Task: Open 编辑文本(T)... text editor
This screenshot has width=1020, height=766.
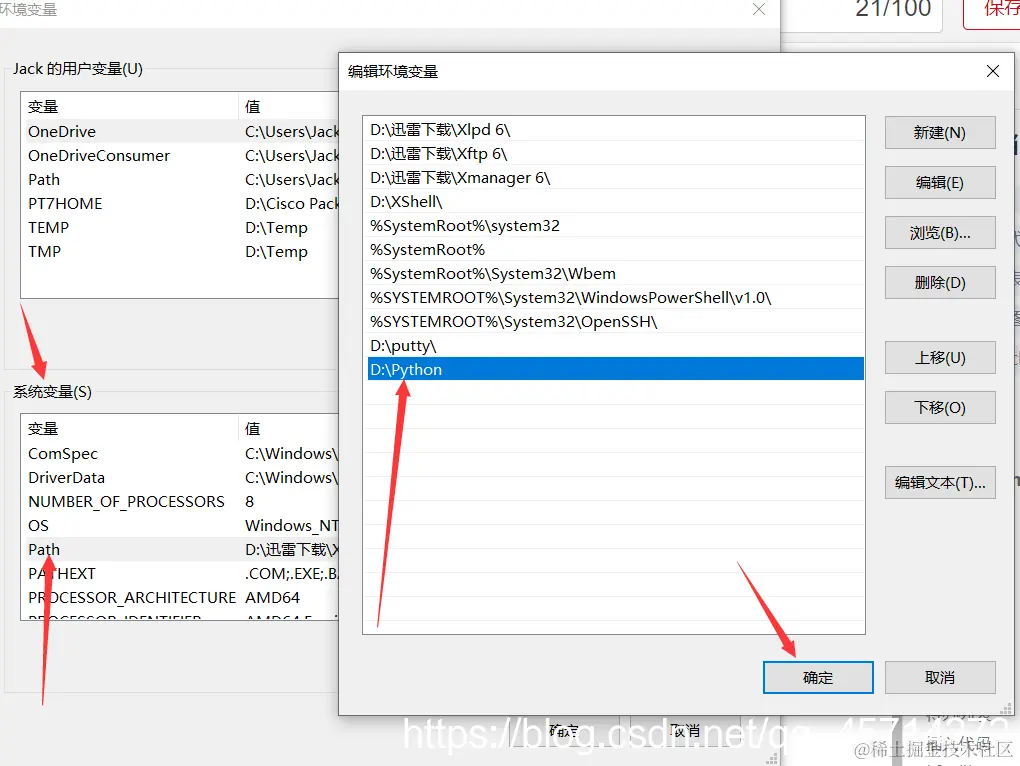Action: [x=939, y=482]
